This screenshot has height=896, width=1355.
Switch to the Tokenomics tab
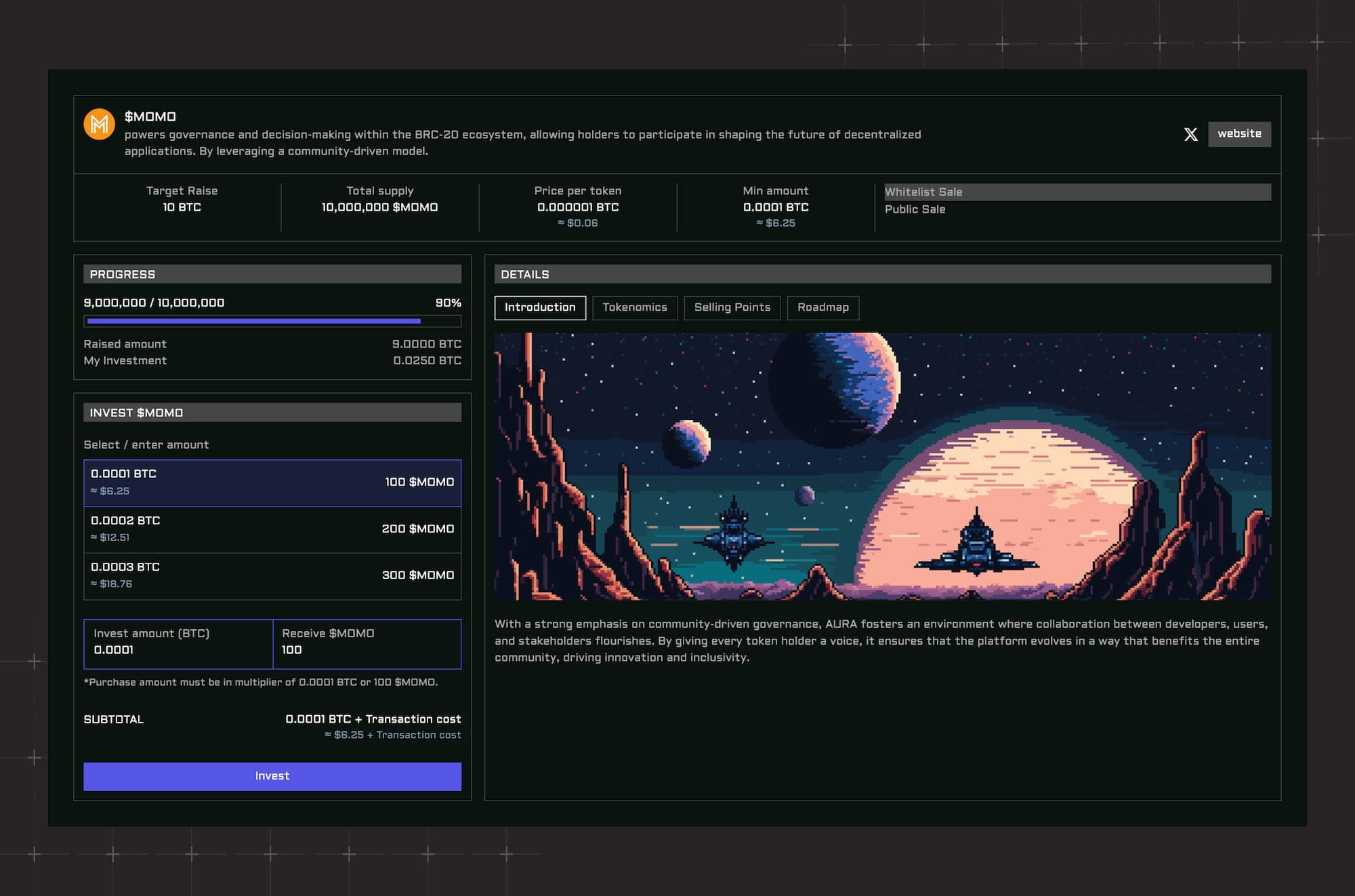pyautogui.click(x=634, y=307)
